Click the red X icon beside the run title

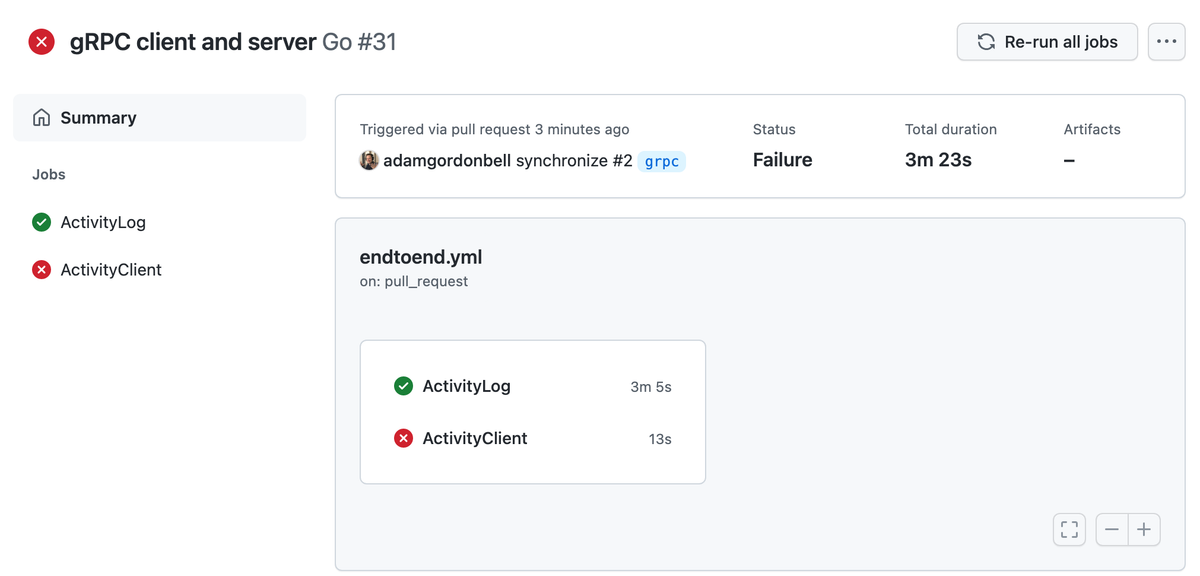(x=40, y=41)
